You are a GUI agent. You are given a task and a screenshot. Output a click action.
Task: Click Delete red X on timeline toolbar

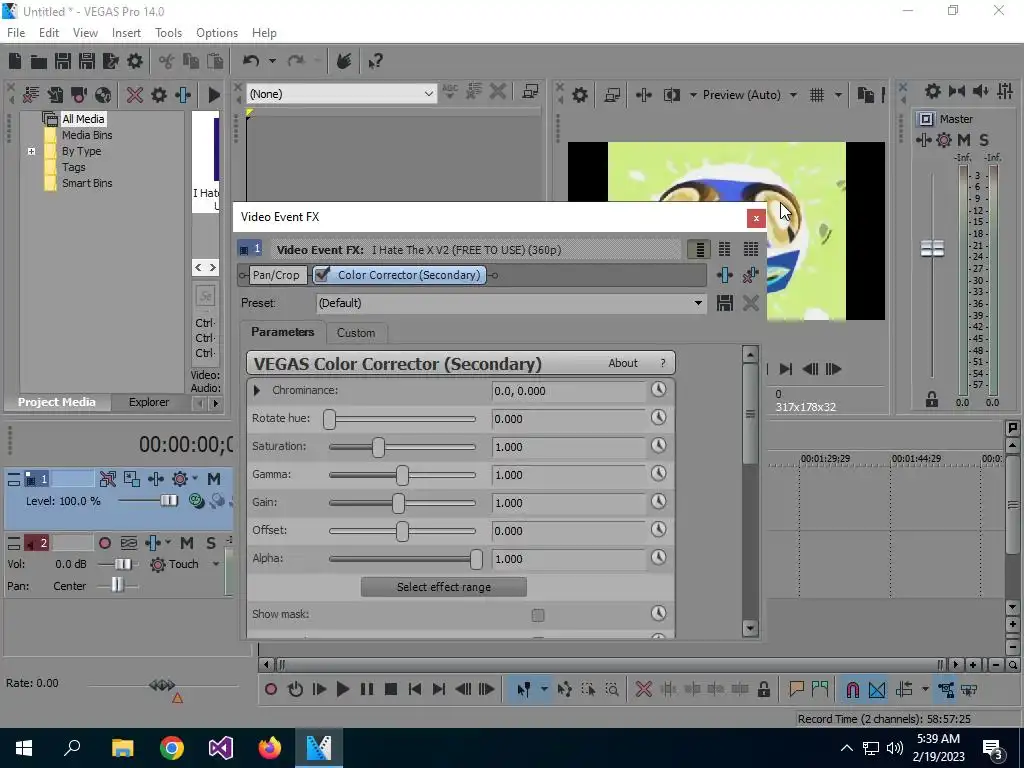[x=643, y=689]
